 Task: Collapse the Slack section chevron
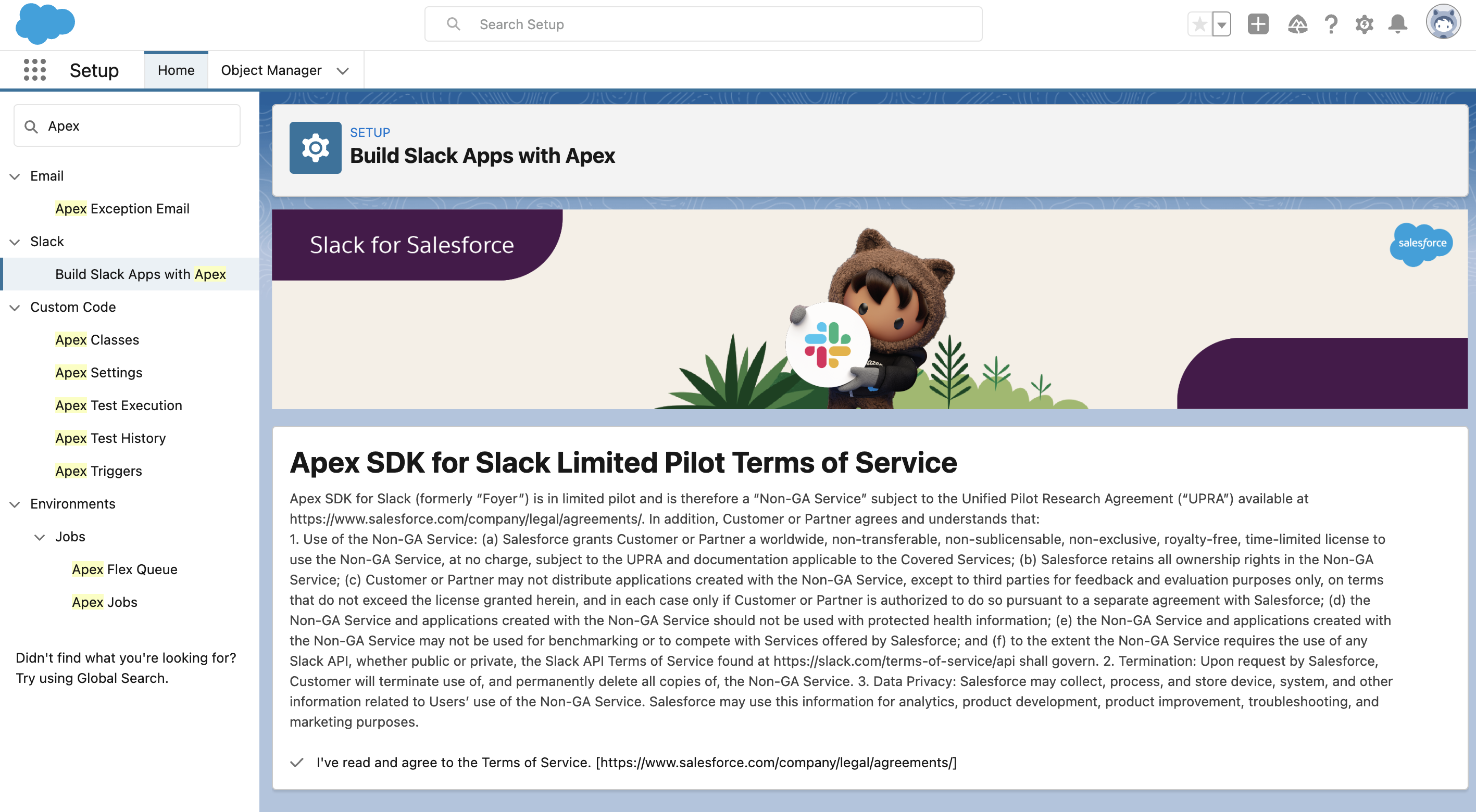pos(15,242)
